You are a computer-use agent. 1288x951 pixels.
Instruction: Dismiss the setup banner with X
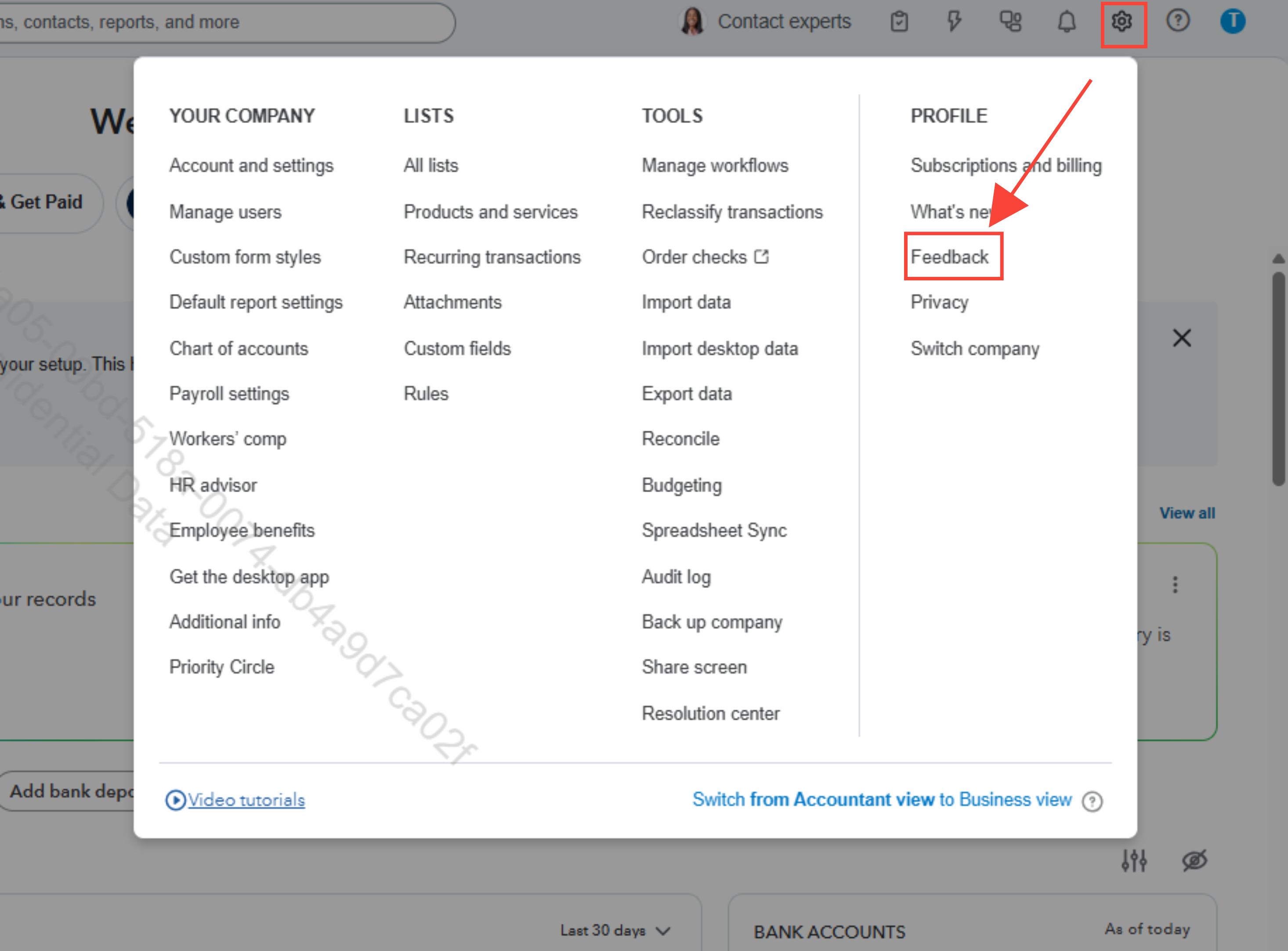(x=1182, y=338)
